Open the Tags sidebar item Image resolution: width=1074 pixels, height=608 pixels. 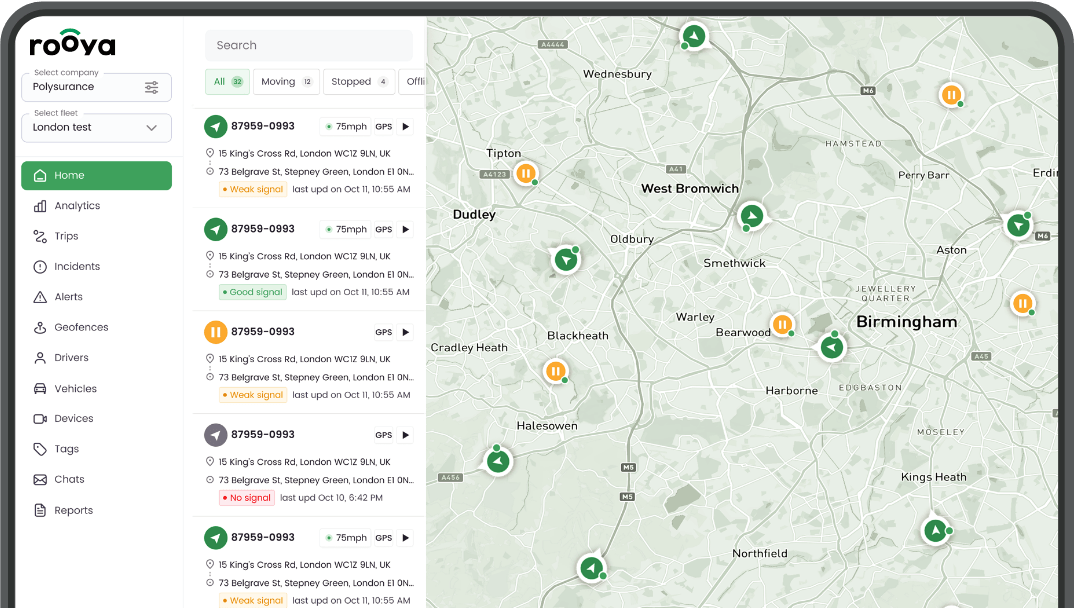[x=57, y=449]
